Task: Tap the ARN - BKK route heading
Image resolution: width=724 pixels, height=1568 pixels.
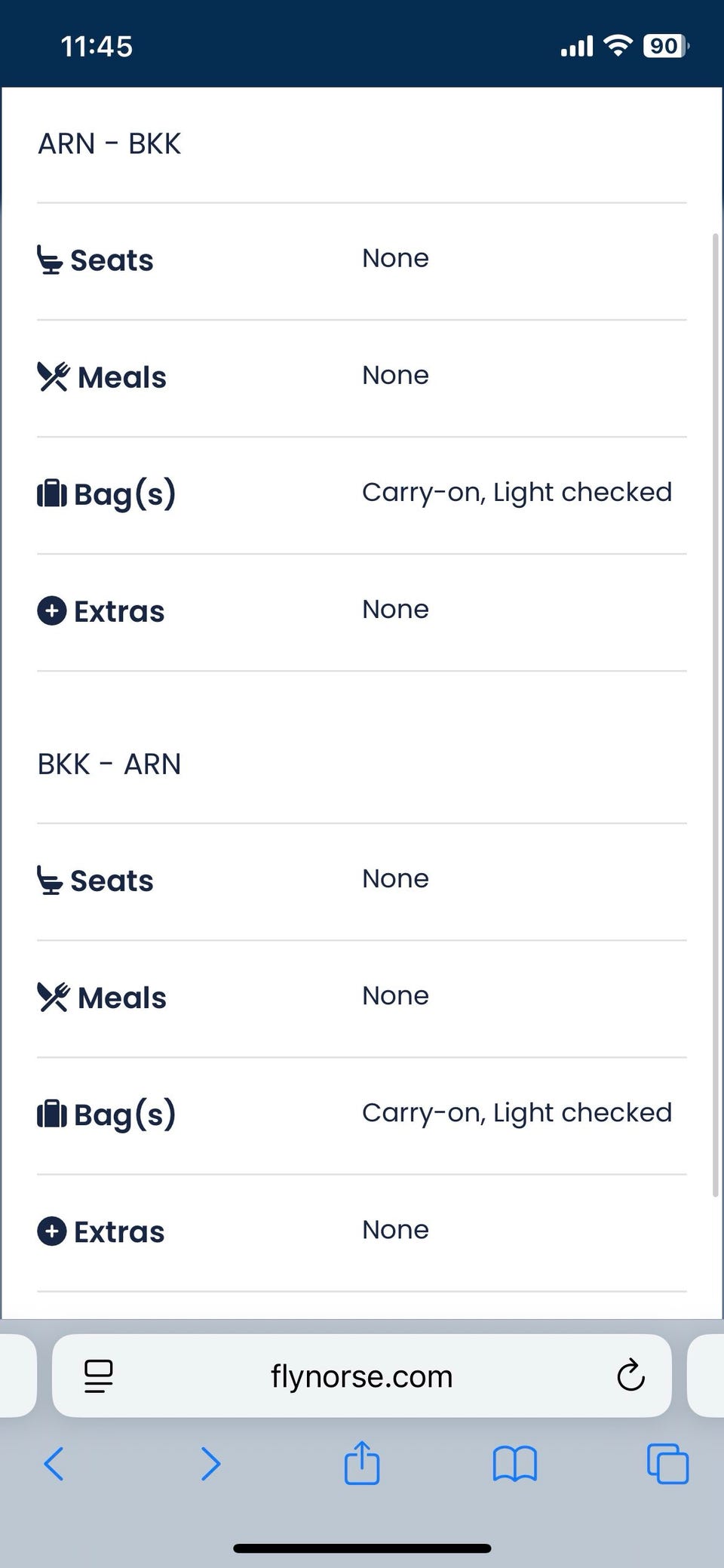Action: [x=109, y=143]
